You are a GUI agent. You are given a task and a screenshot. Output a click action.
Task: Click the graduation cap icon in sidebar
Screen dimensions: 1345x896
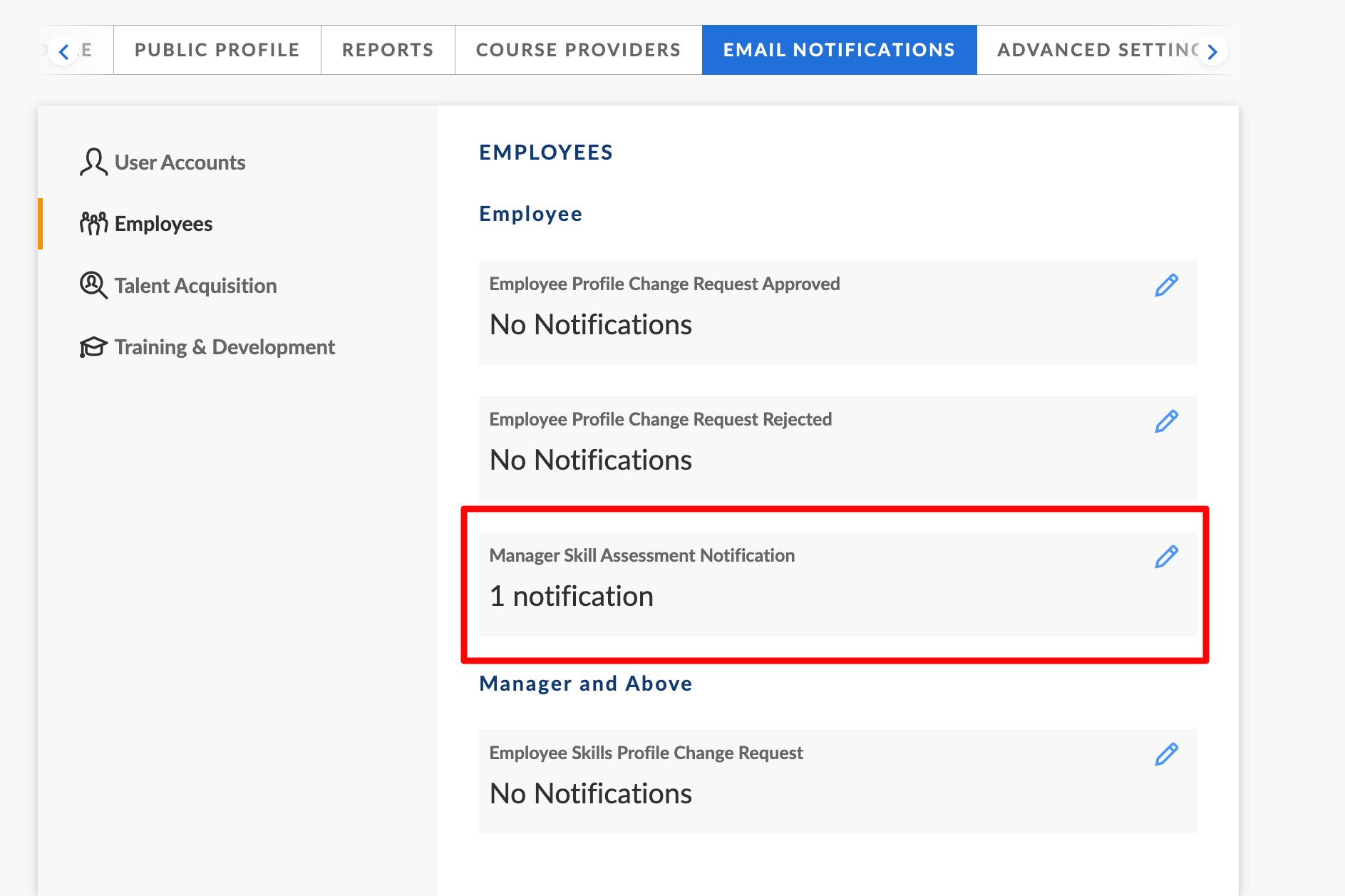93,347
